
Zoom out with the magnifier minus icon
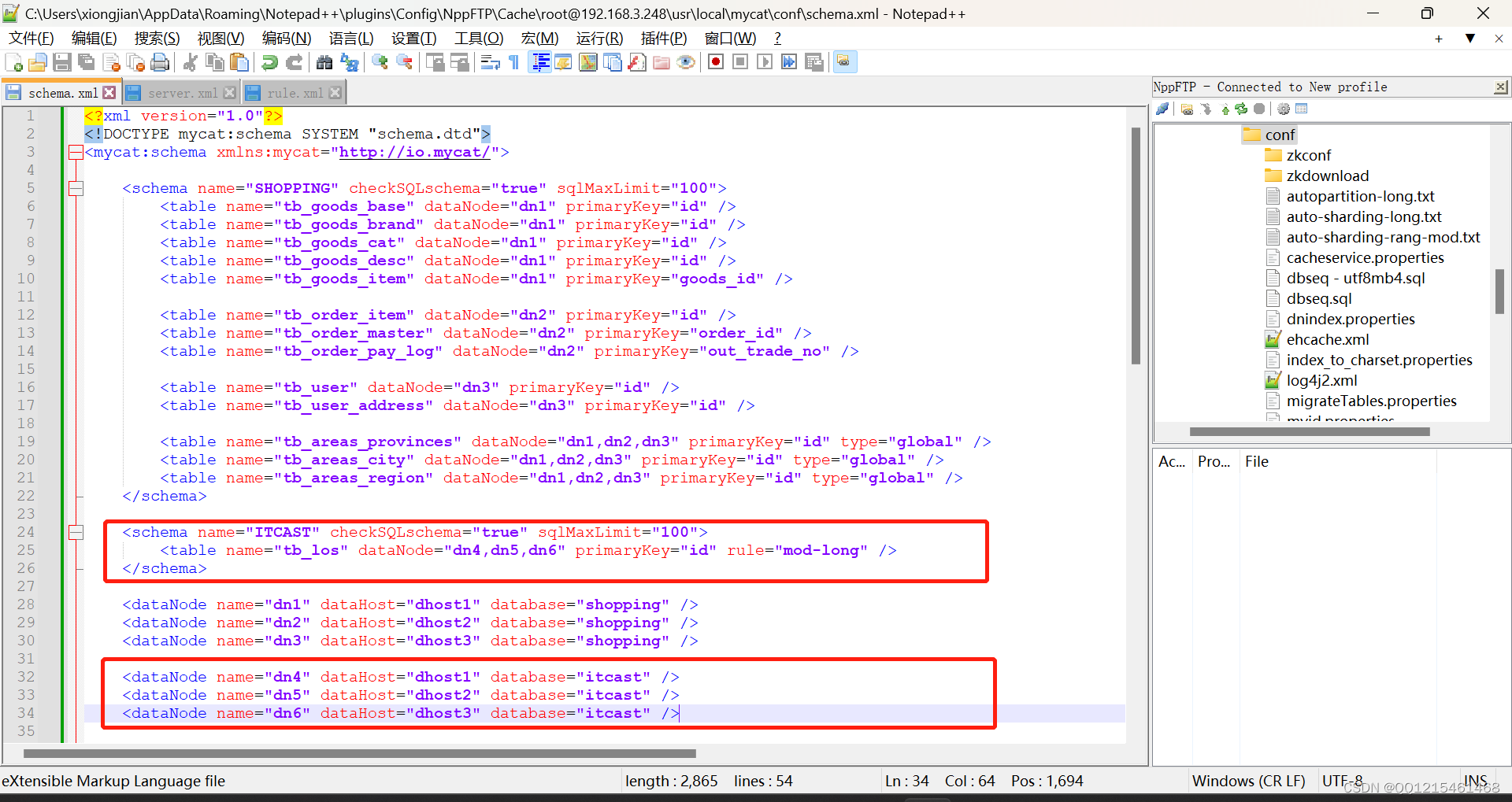tap(404, 62)
